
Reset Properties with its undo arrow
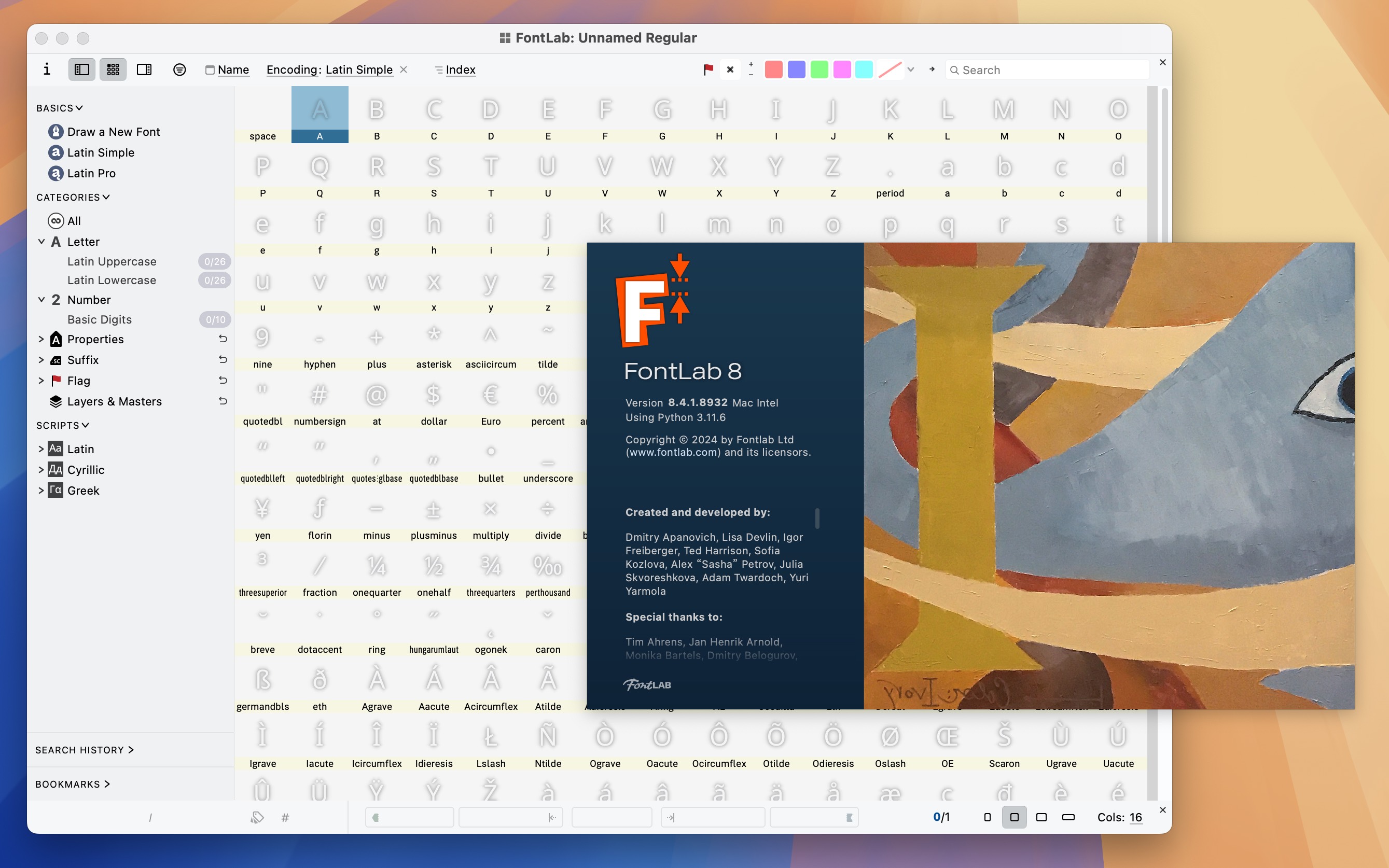point(223,339)
